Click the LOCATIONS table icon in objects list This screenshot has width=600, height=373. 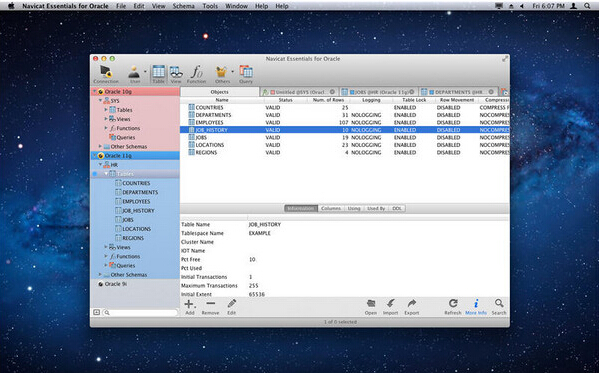tap(192, 145)
